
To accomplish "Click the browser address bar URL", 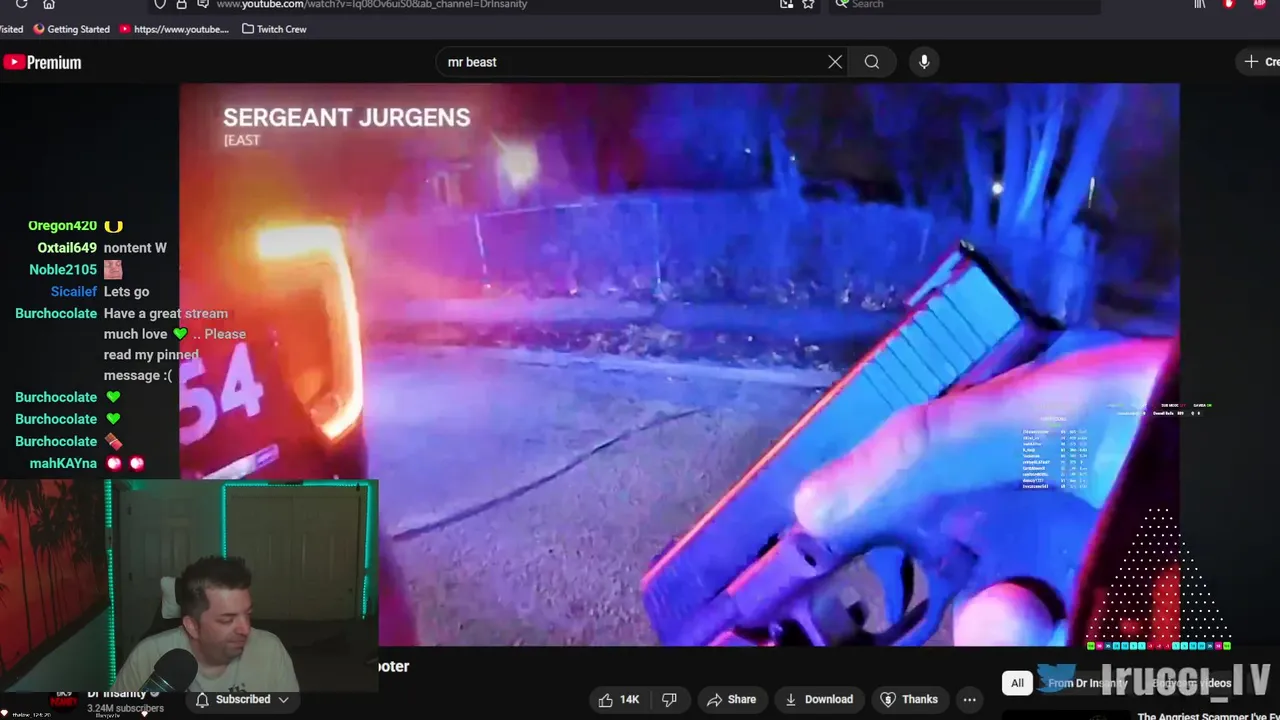I will click(371, 5).
